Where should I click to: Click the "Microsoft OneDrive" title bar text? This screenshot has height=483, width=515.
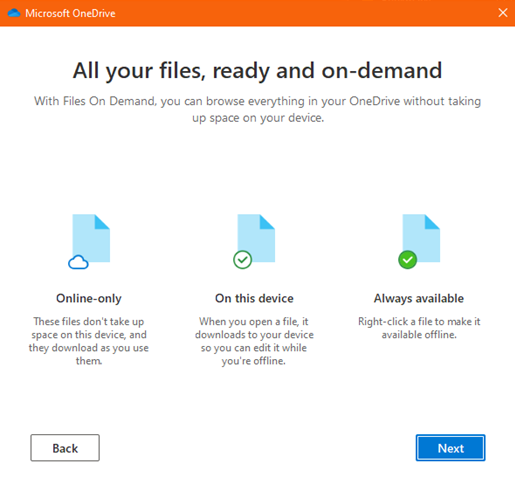click(70, 13)
